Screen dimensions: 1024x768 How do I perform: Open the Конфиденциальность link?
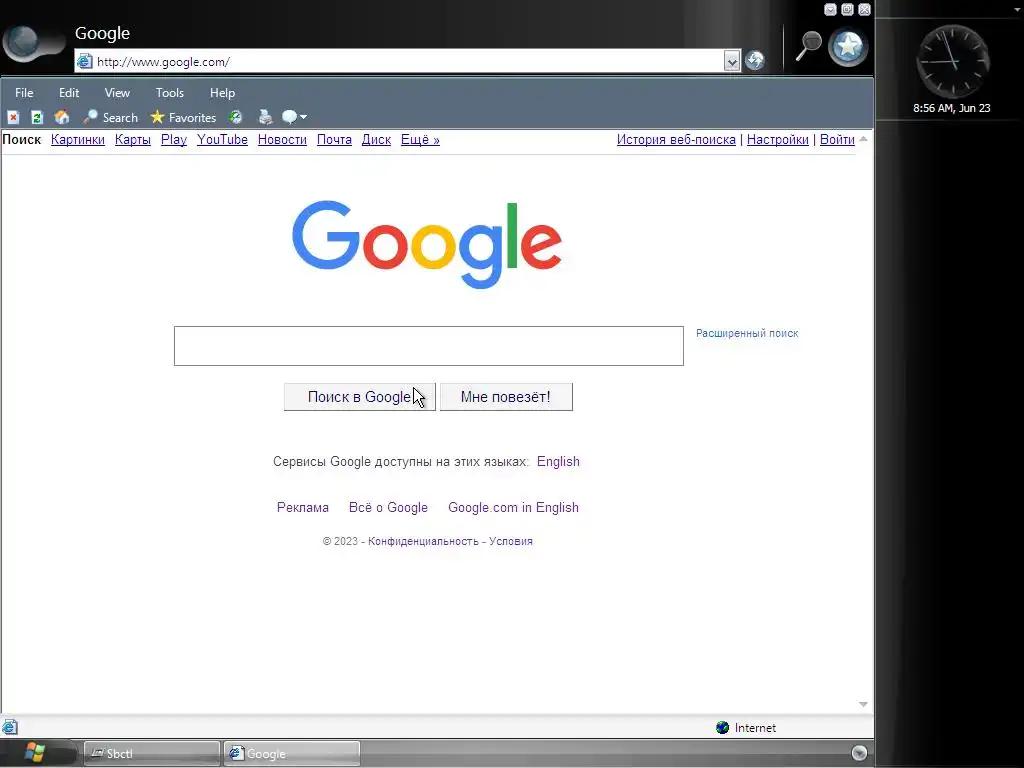423,541
